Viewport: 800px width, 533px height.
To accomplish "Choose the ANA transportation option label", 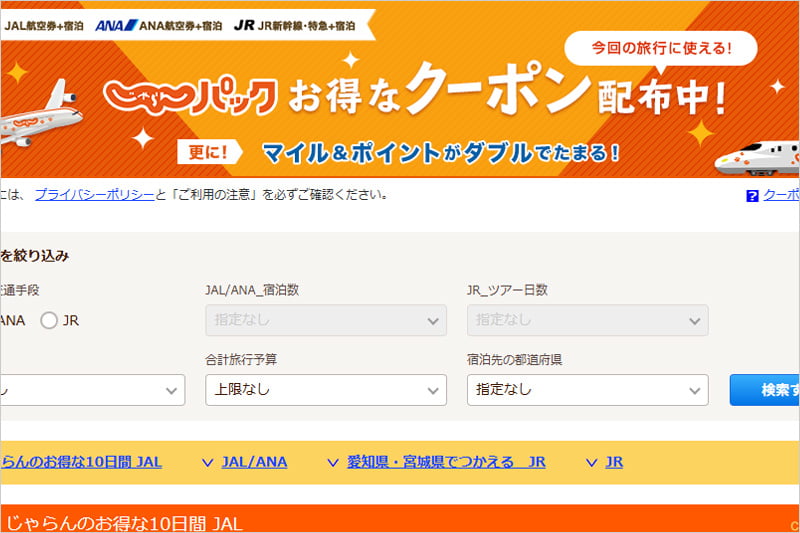I will 14,321.
